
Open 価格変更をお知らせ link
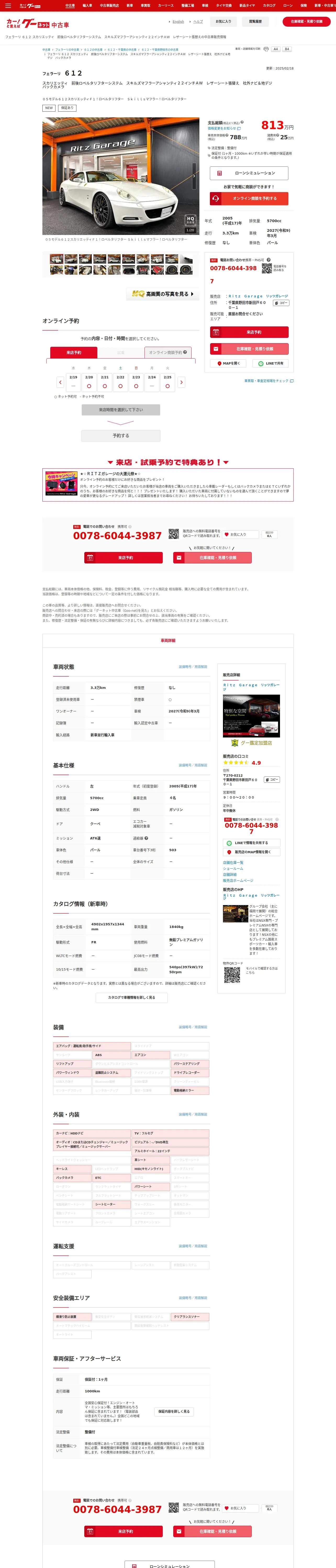click(x=225, y=128)
